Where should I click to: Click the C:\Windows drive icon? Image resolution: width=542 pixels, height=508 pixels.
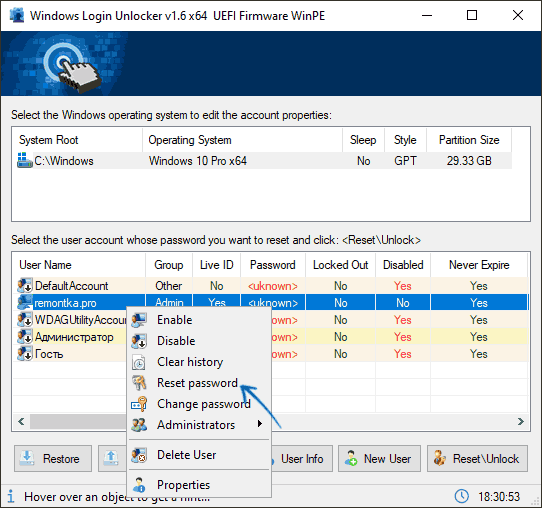pos(25,160)
